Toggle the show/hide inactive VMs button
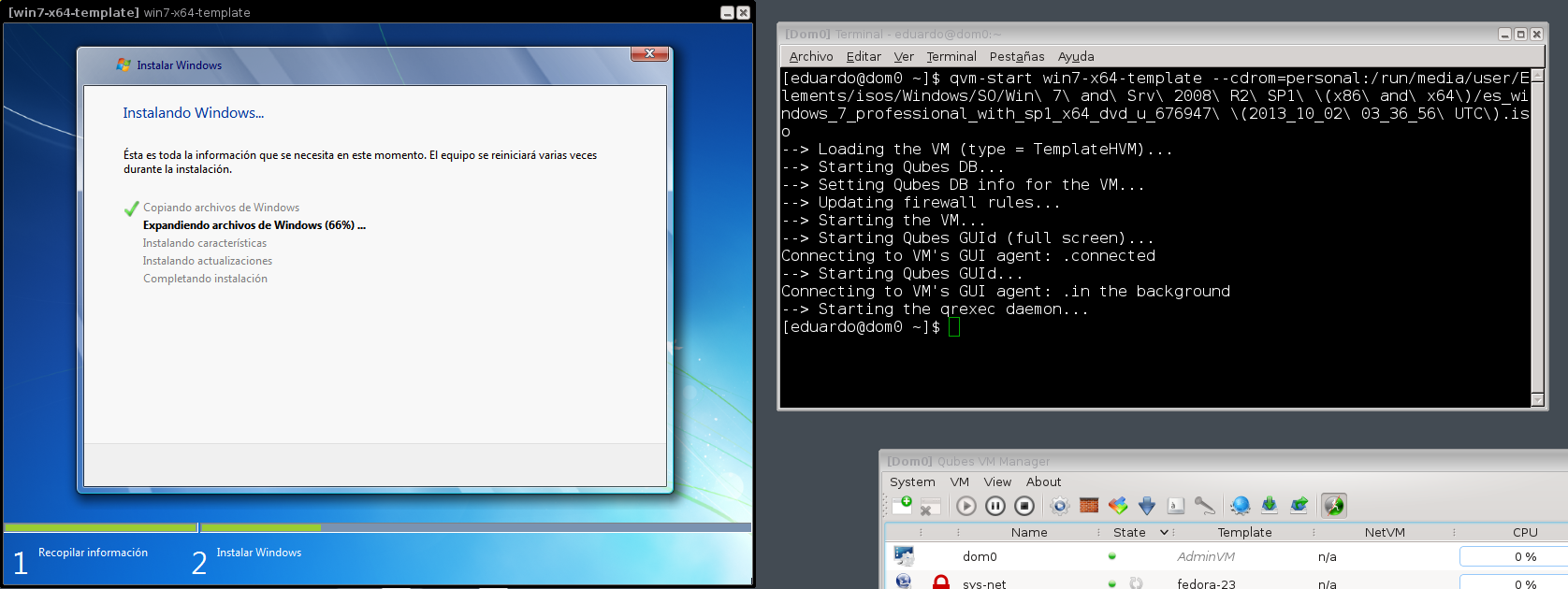This screenshot has width=1568, height=589. click(x=1333, y=506)
